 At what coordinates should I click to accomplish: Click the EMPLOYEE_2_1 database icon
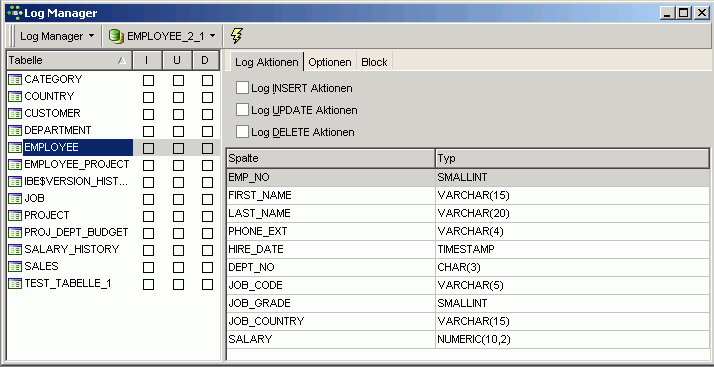click(x=117, y=36)
